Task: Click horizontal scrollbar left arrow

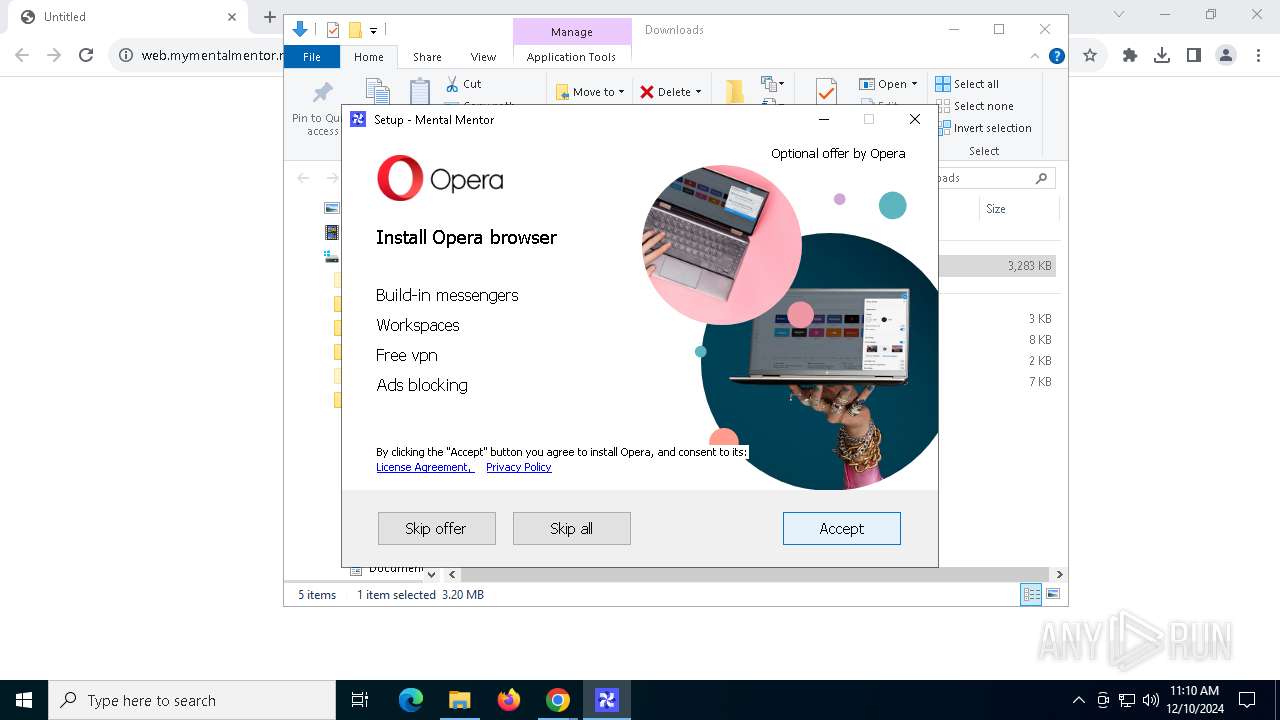Action: pyautogui.click(x=452, y=574)
